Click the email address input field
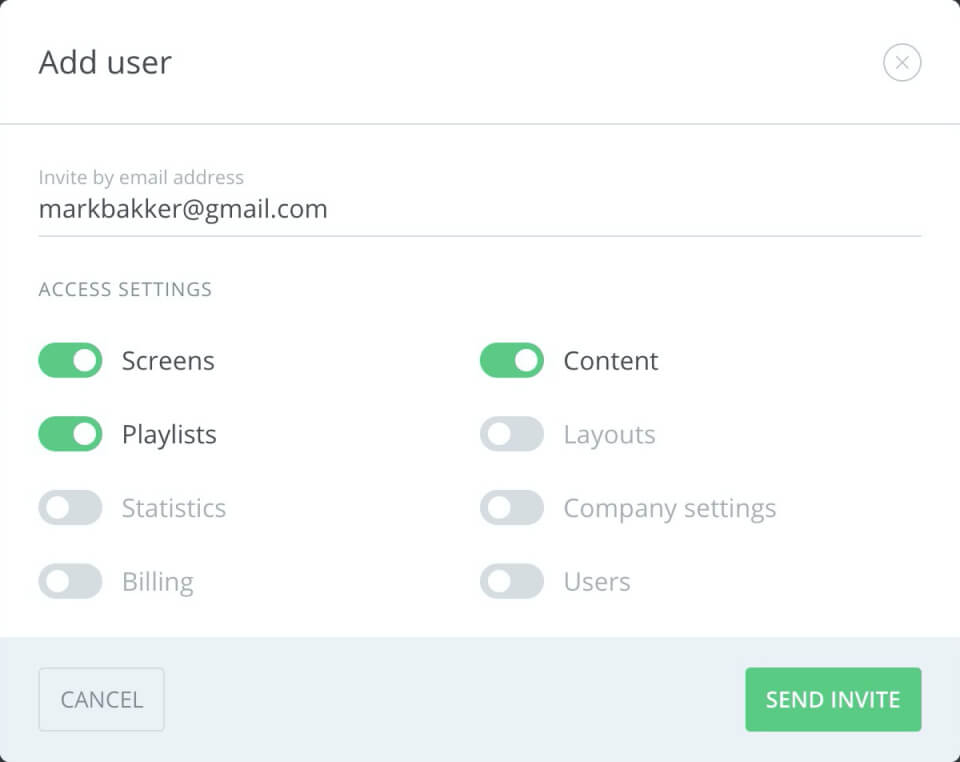This screenshot has width=960, height=762. pos(479,209)
